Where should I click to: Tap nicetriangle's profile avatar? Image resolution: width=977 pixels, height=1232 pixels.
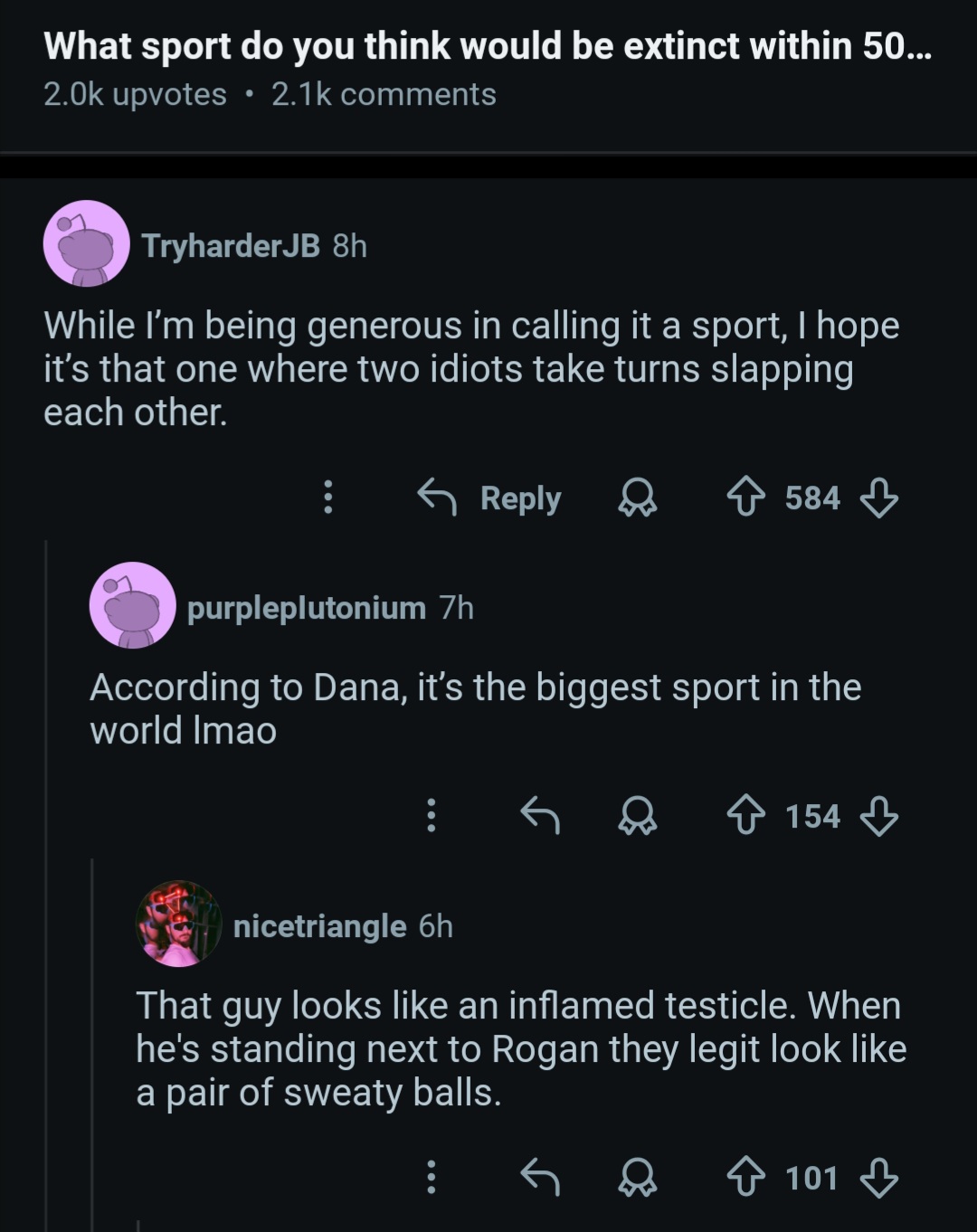click(178, 924)
